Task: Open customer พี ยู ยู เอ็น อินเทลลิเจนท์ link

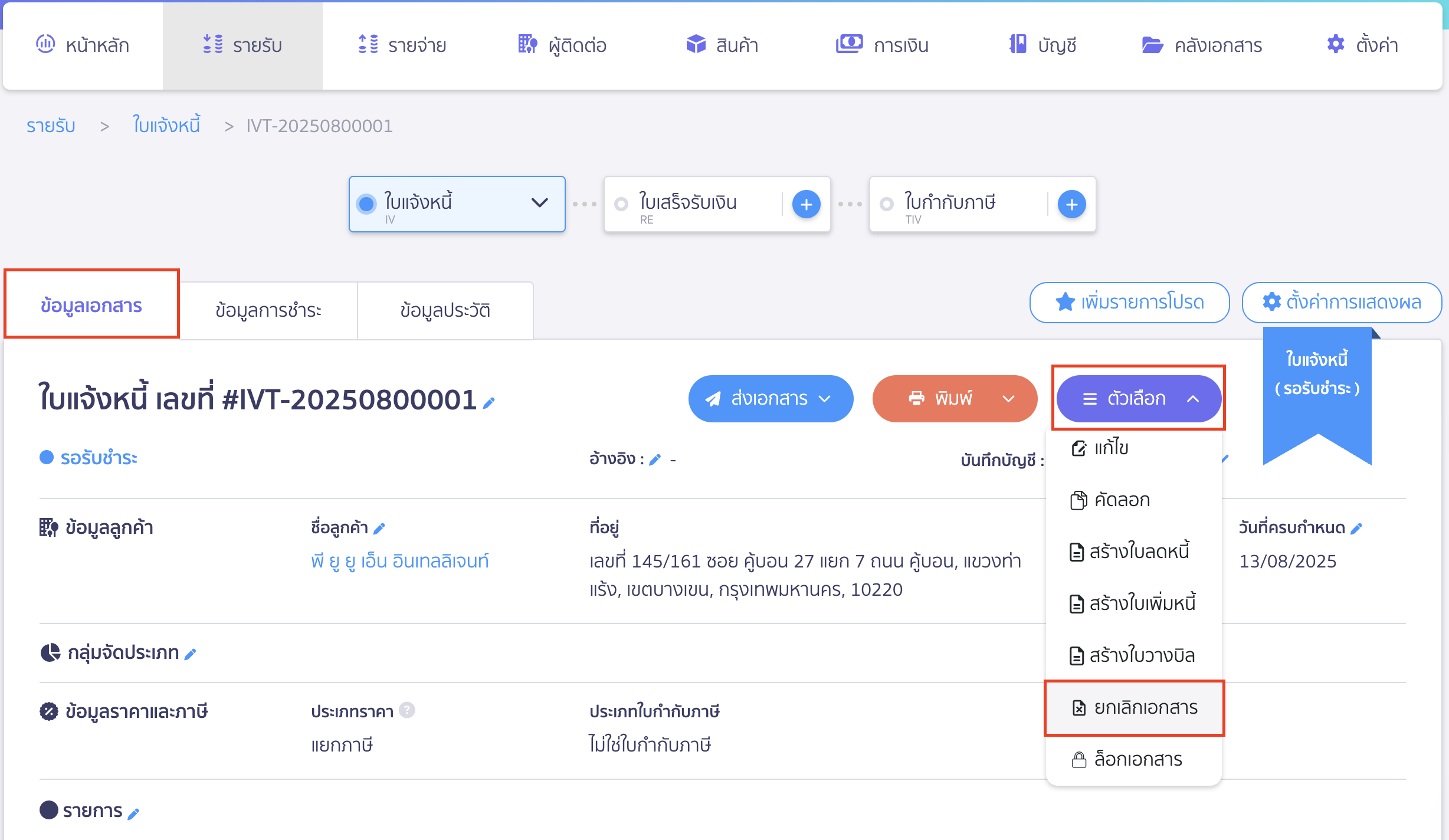Action: (400, 560)
